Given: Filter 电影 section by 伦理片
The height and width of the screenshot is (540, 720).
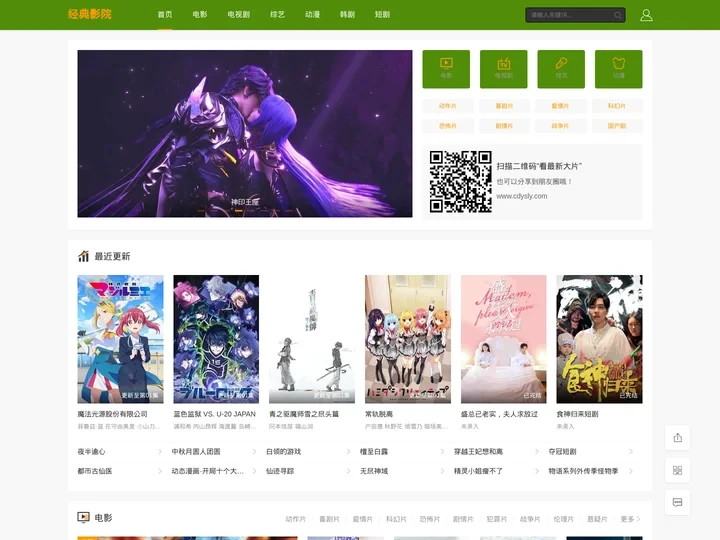Looking at the screenshot, I should tap(563, 519).
